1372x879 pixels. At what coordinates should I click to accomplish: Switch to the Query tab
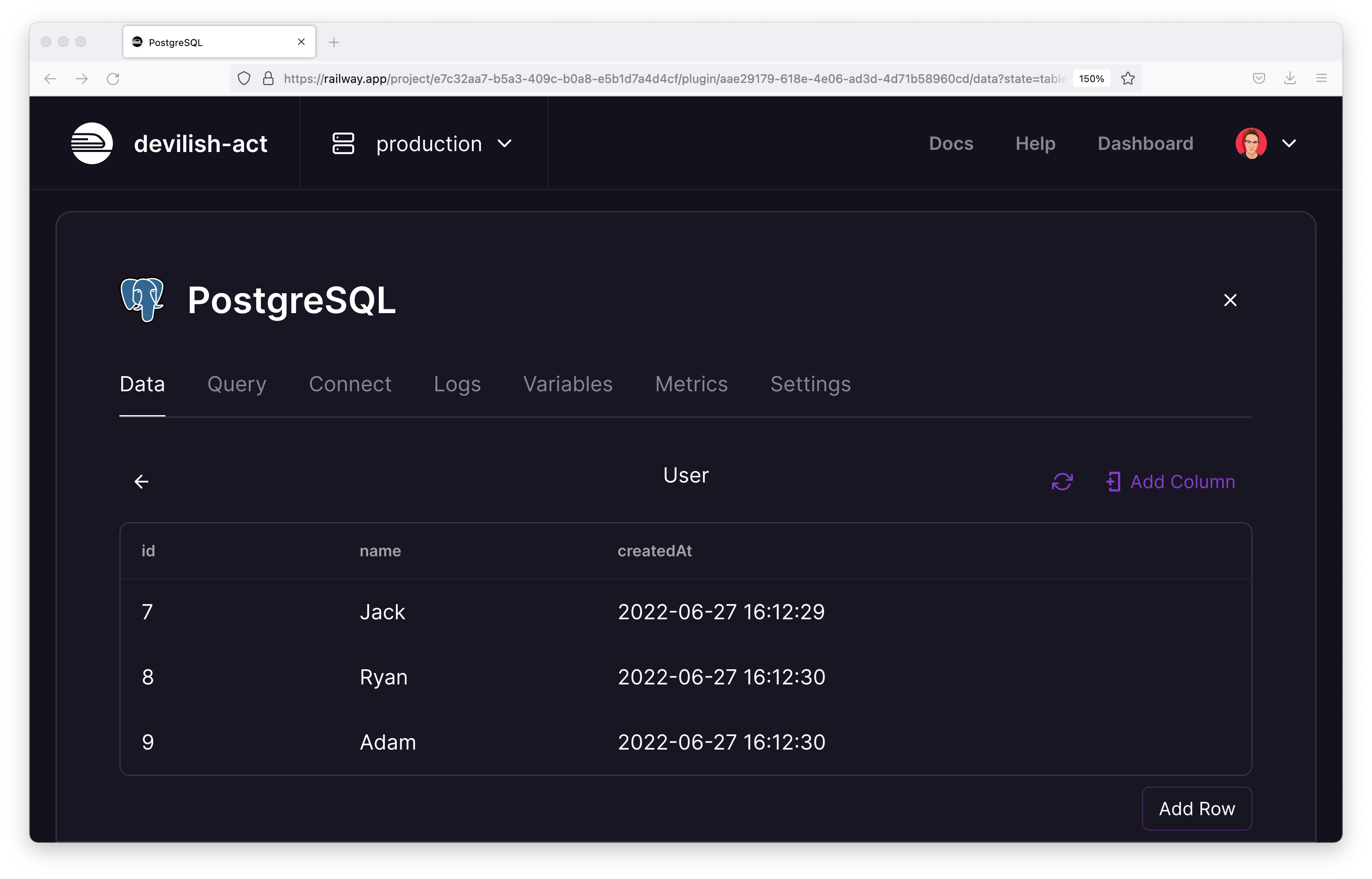pos(237,384)
